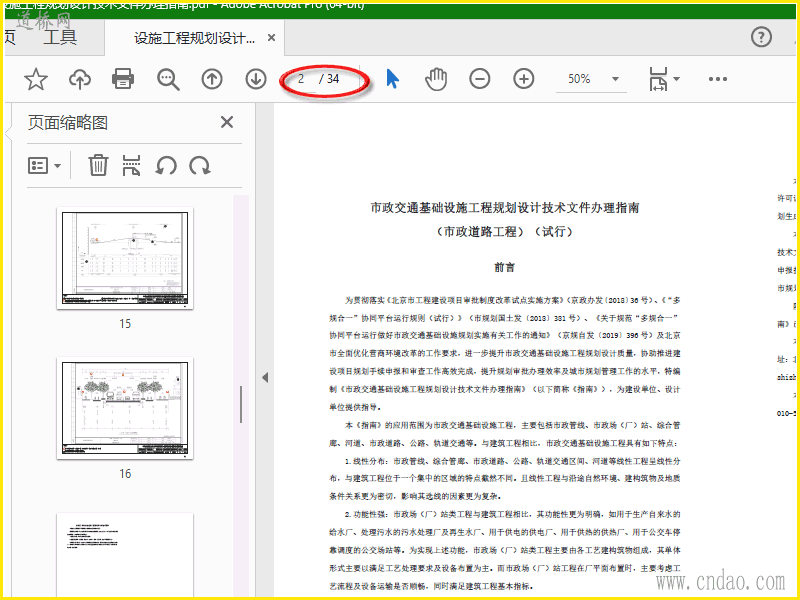
Task: Go to previous page arrow
Action: [212, 79]
